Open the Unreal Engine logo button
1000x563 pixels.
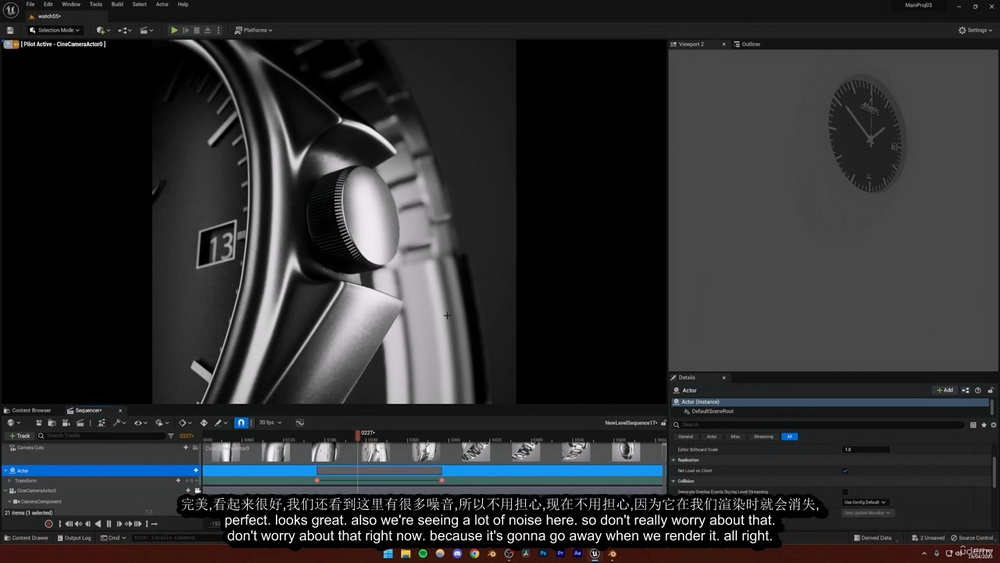click(10, 10)
